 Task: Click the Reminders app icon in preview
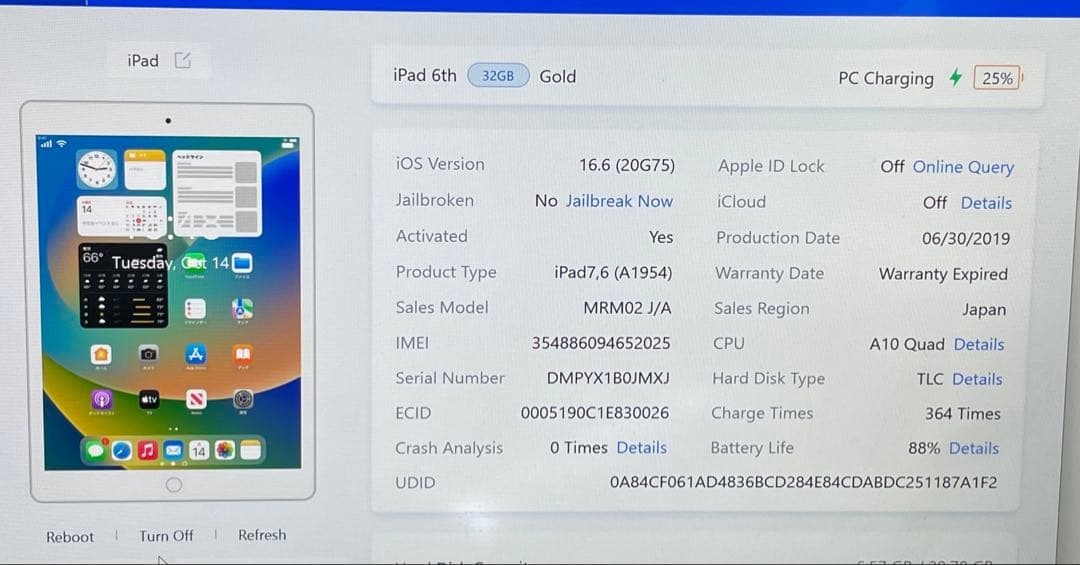click(195, 309)
